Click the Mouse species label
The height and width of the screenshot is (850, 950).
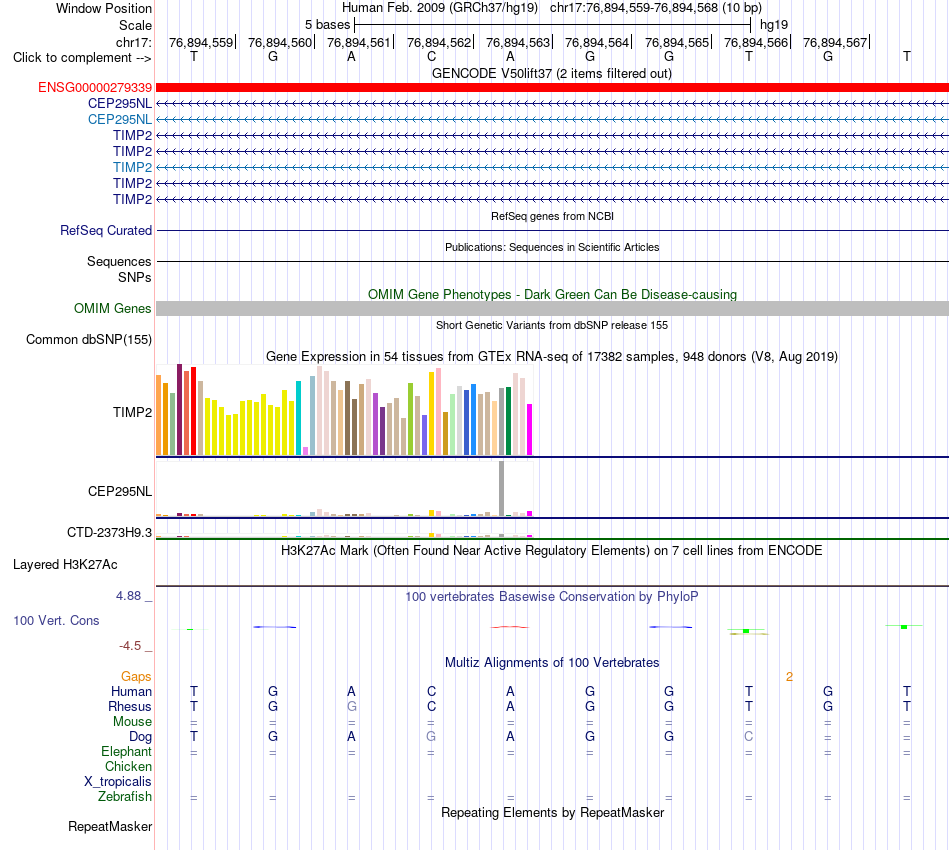[x=132, y=722]
